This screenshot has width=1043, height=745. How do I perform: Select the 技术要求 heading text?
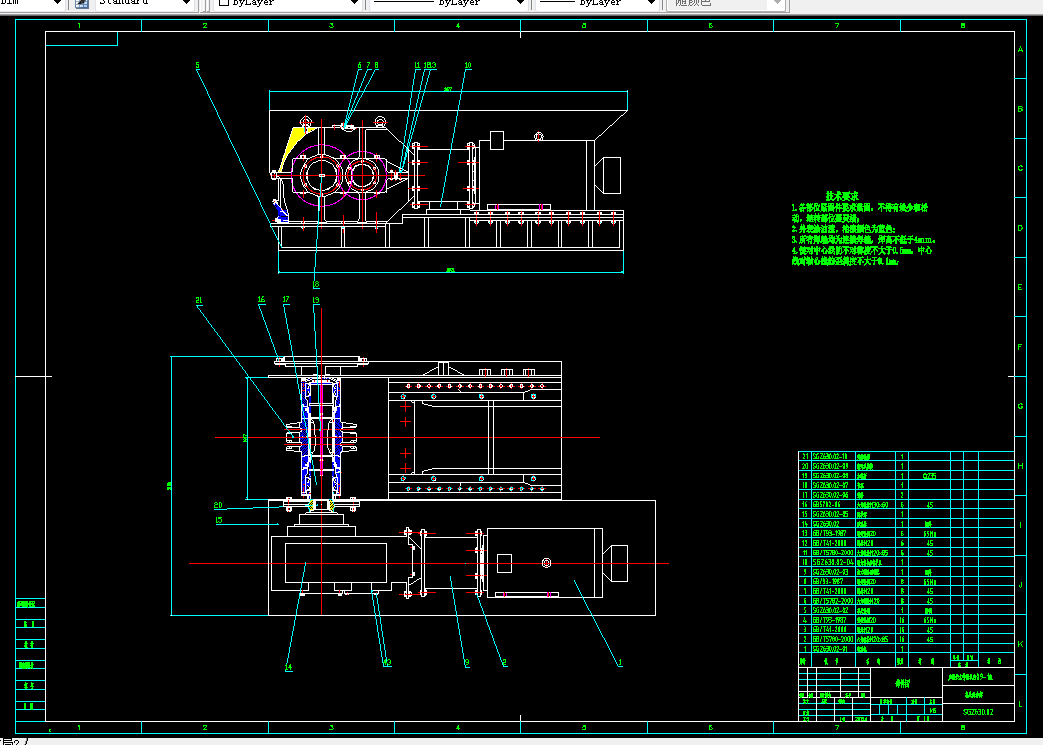(841, 196)
